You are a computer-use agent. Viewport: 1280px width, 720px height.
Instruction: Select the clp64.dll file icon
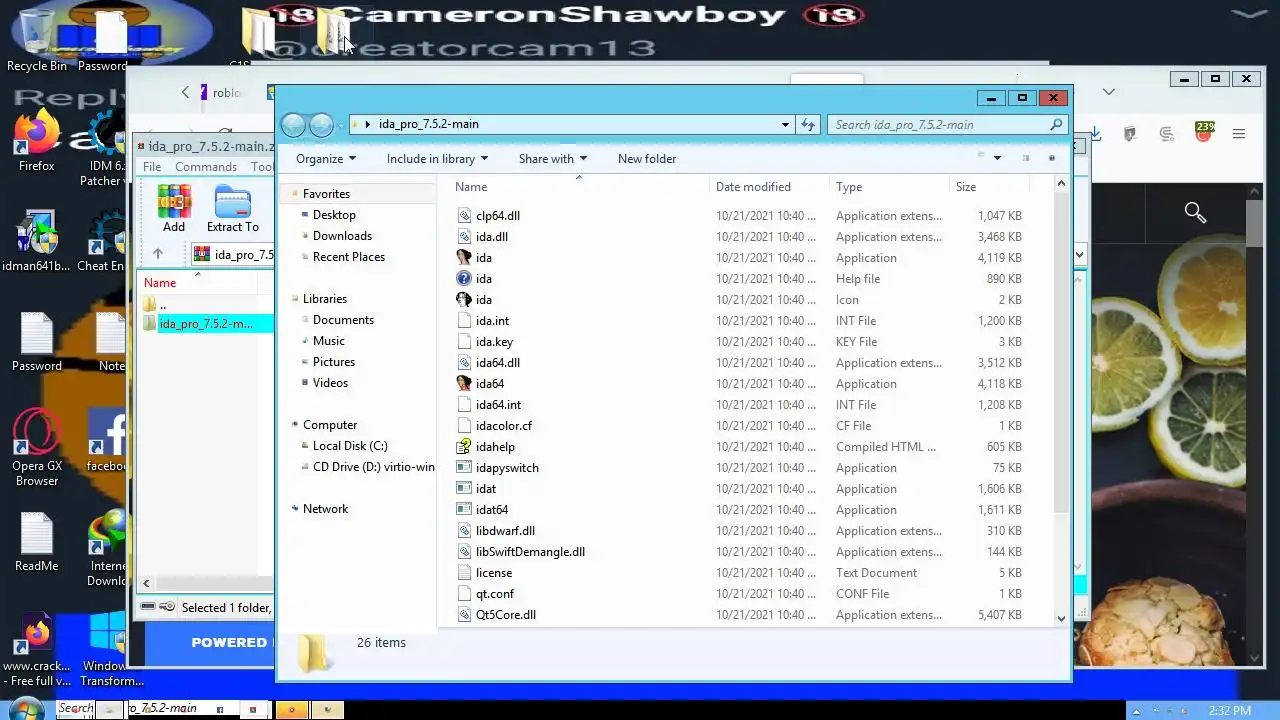[464, 216]
